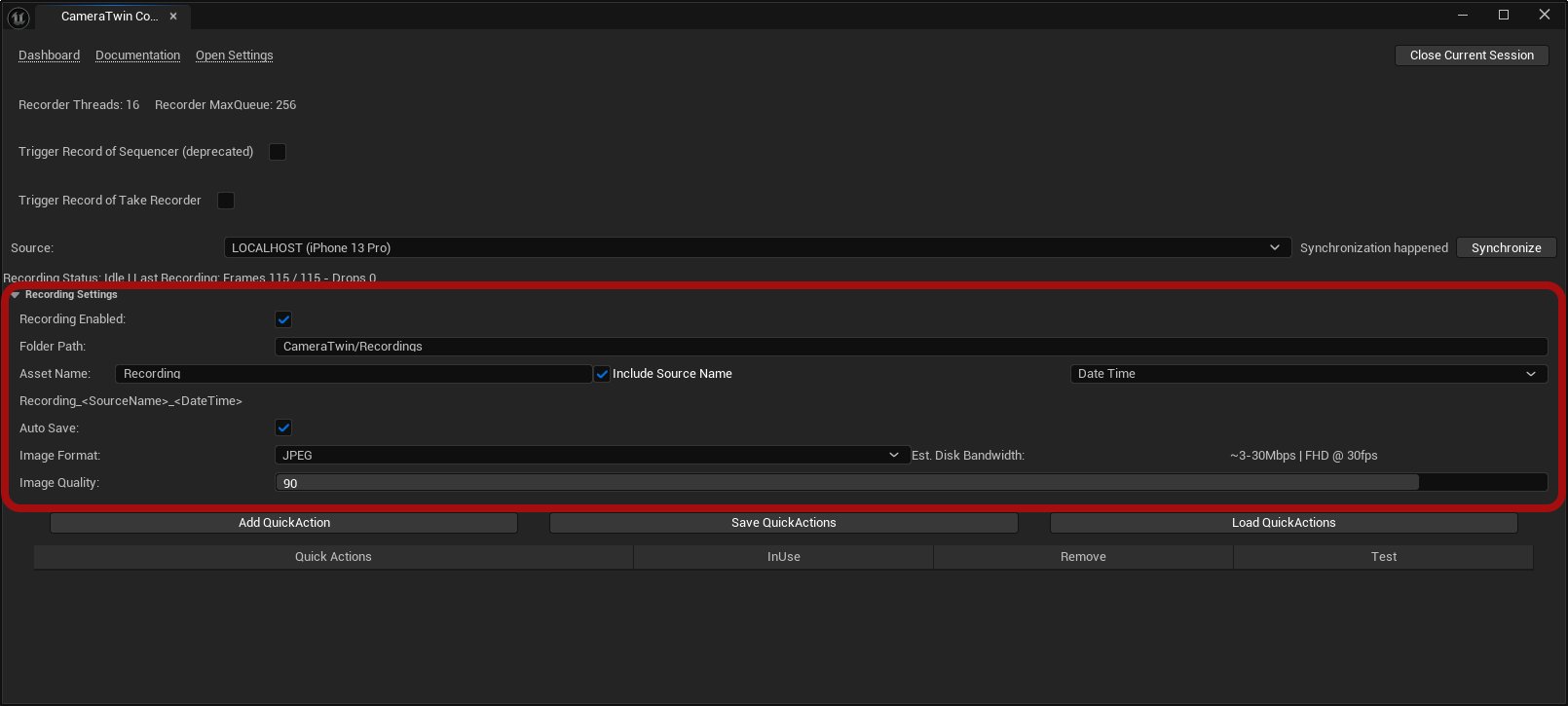Switch to the CameraTwin tab
The height and width of the screenshot is (706, 1568).
[x=108, y=17]
